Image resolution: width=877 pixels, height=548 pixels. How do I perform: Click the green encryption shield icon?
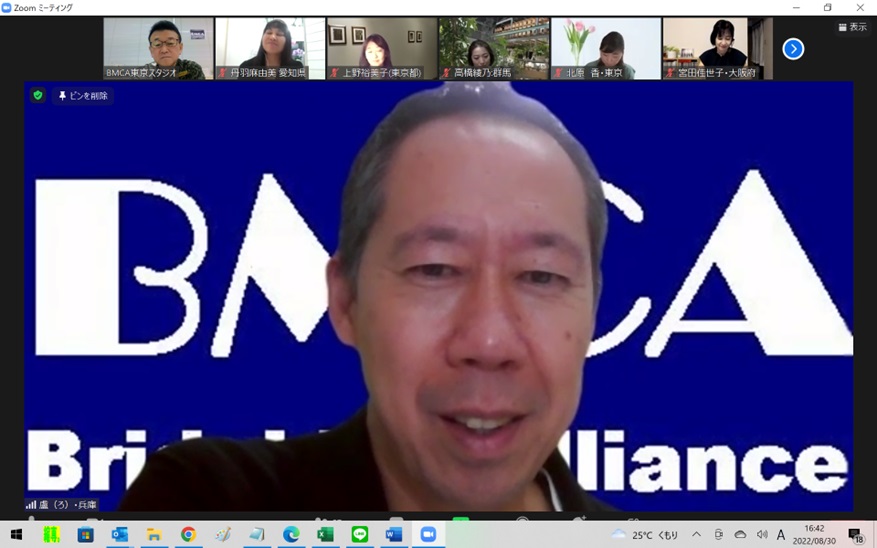38,96
